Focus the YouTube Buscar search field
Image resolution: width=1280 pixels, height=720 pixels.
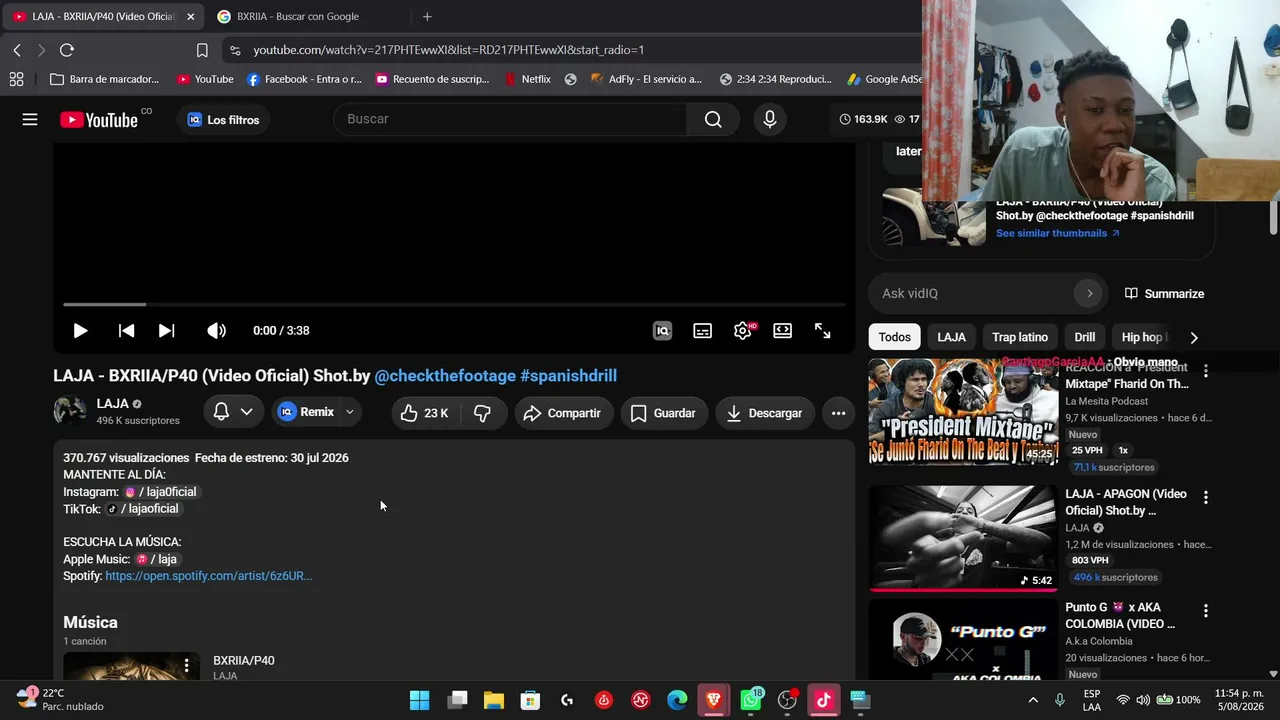(x=510, y=119)
